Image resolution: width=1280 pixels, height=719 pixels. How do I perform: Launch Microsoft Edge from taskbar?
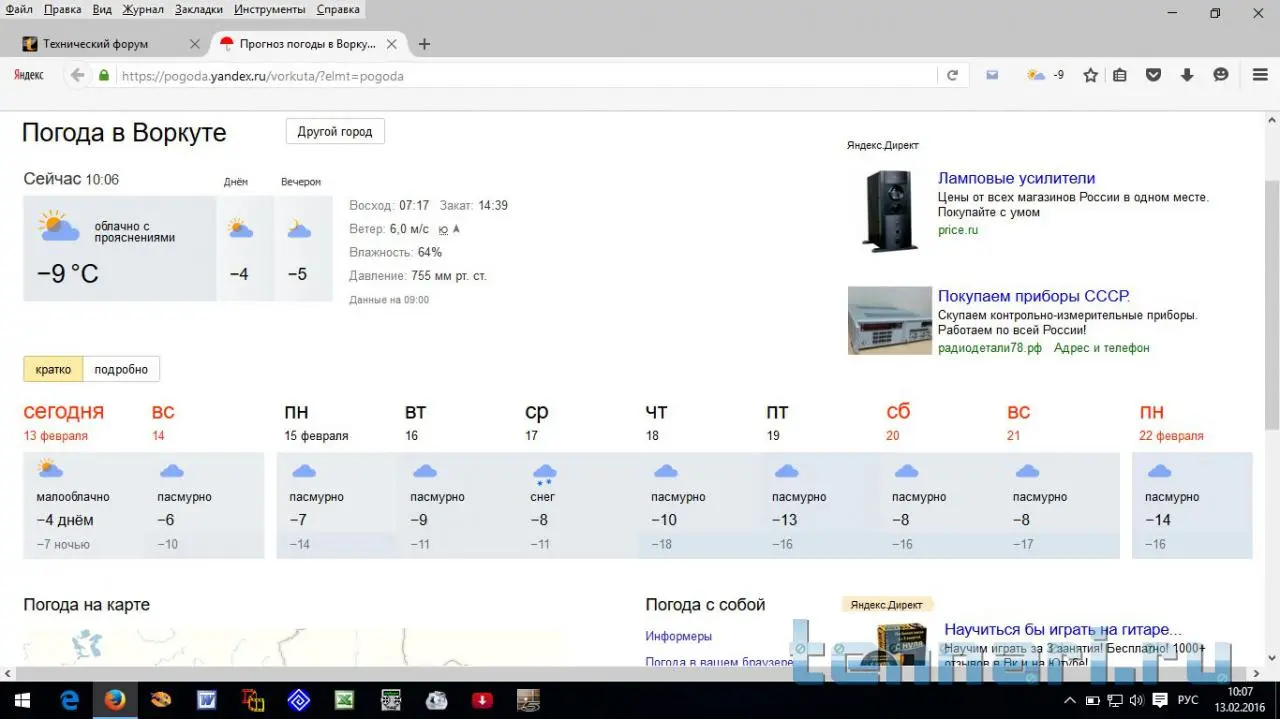69,700
